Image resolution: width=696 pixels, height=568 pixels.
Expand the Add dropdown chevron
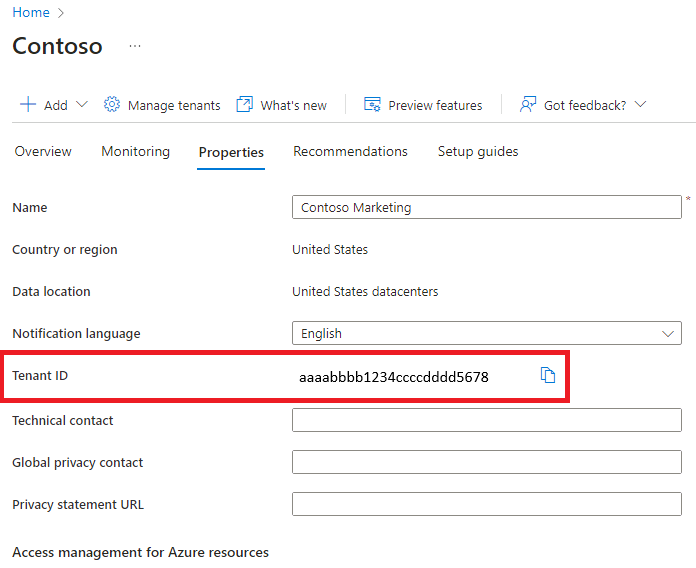82,105
